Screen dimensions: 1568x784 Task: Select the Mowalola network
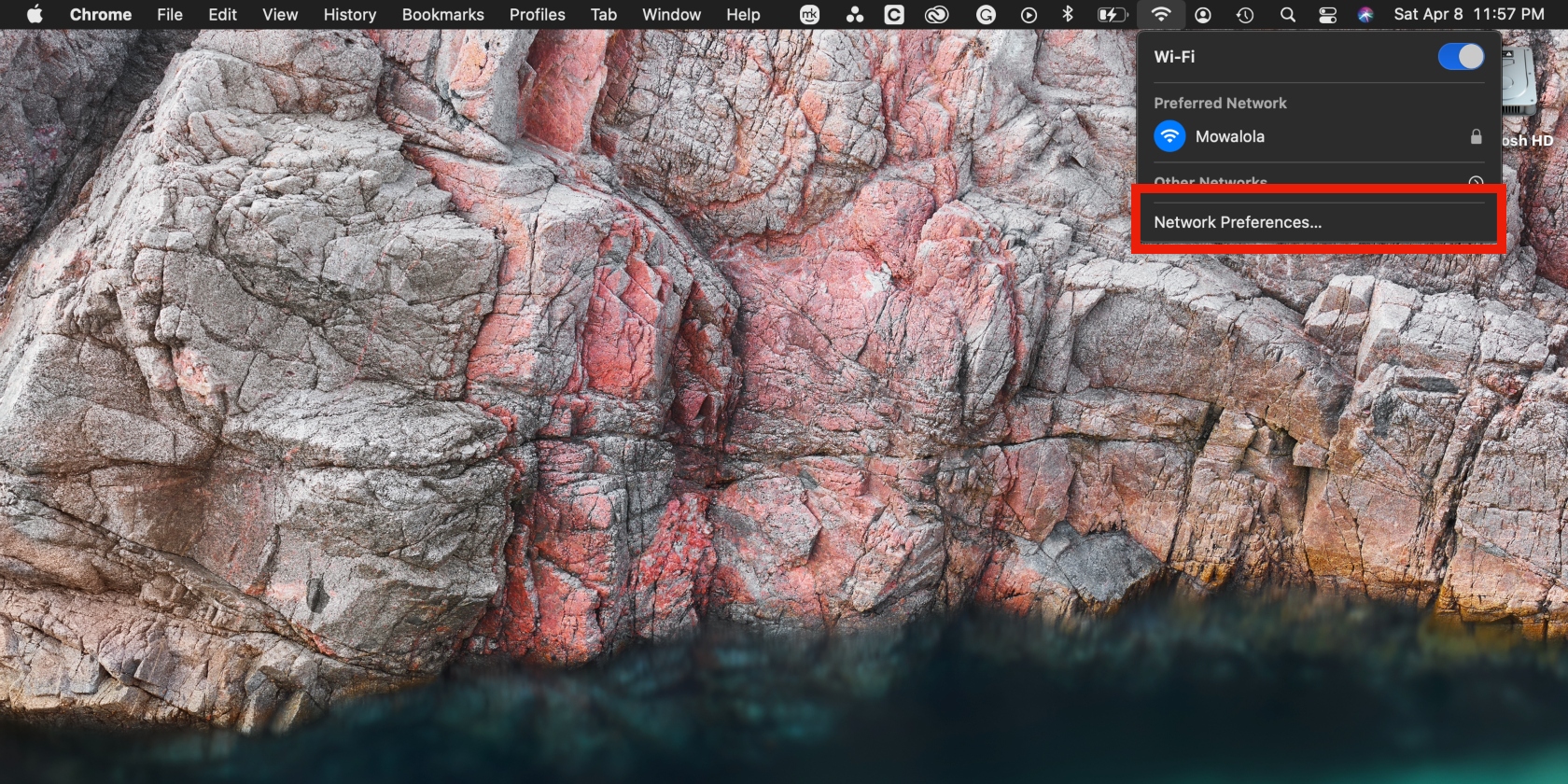pos(1318,136)
